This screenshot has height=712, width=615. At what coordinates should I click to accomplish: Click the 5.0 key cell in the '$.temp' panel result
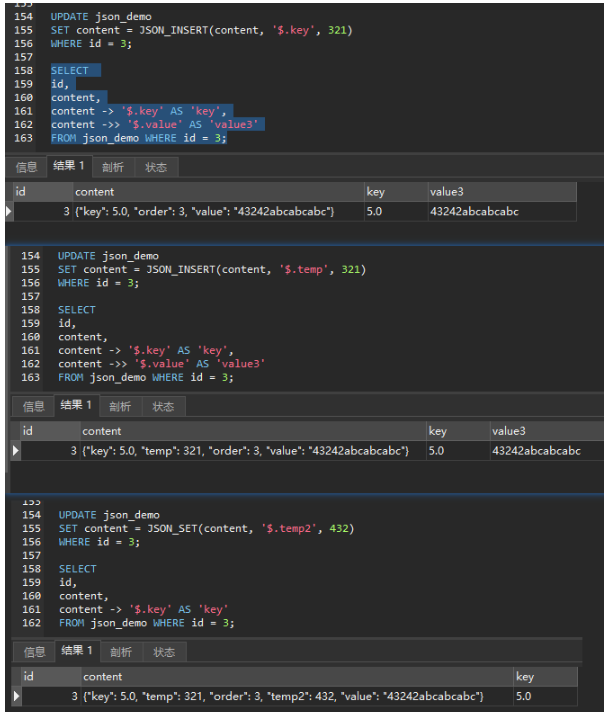(x=458, y=451)
